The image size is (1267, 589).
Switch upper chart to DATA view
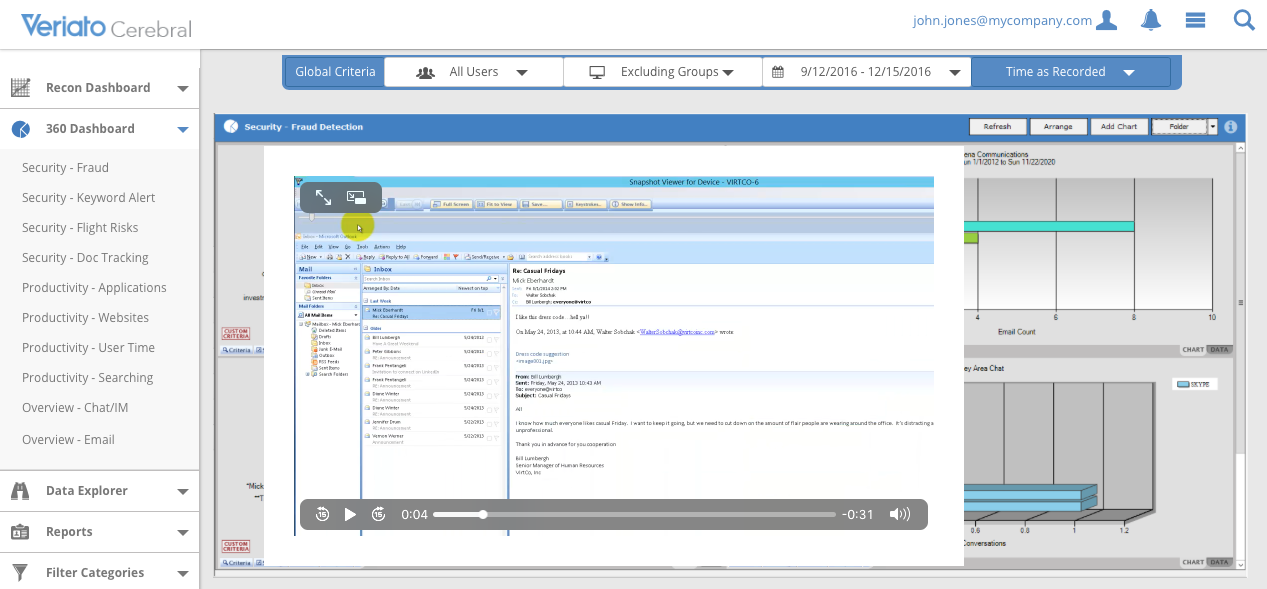pyautogui.click(x=1219, y=350)
